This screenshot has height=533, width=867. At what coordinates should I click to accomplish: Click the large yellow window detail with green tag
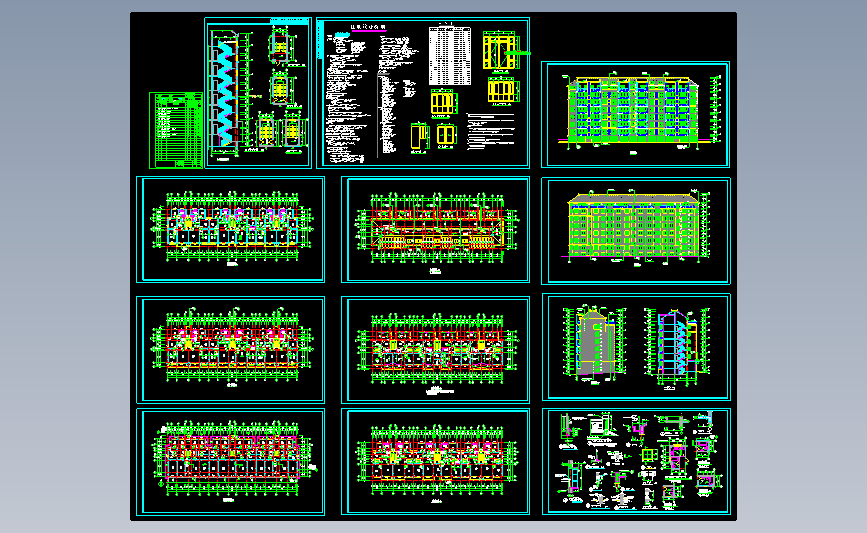(x=502, y=50)
